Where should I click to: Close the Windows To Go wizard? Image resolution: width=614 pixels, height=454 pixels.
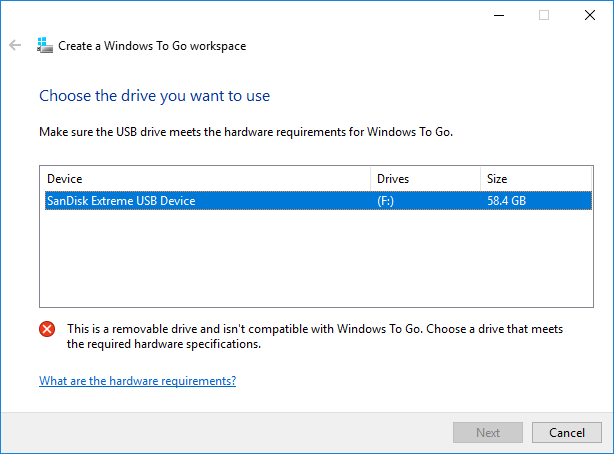tap(590, 15)
